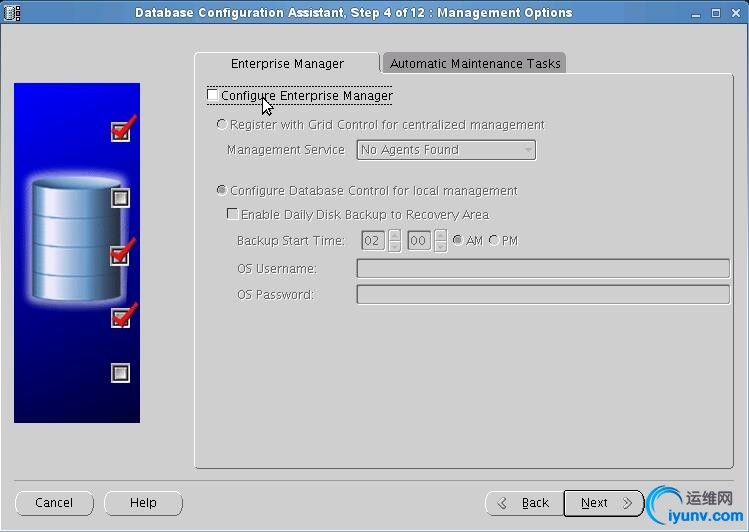This screenshot has width=749, height=532.
Task: Choose Configure Database Control for local management
Action: click(x=221, y=190)
